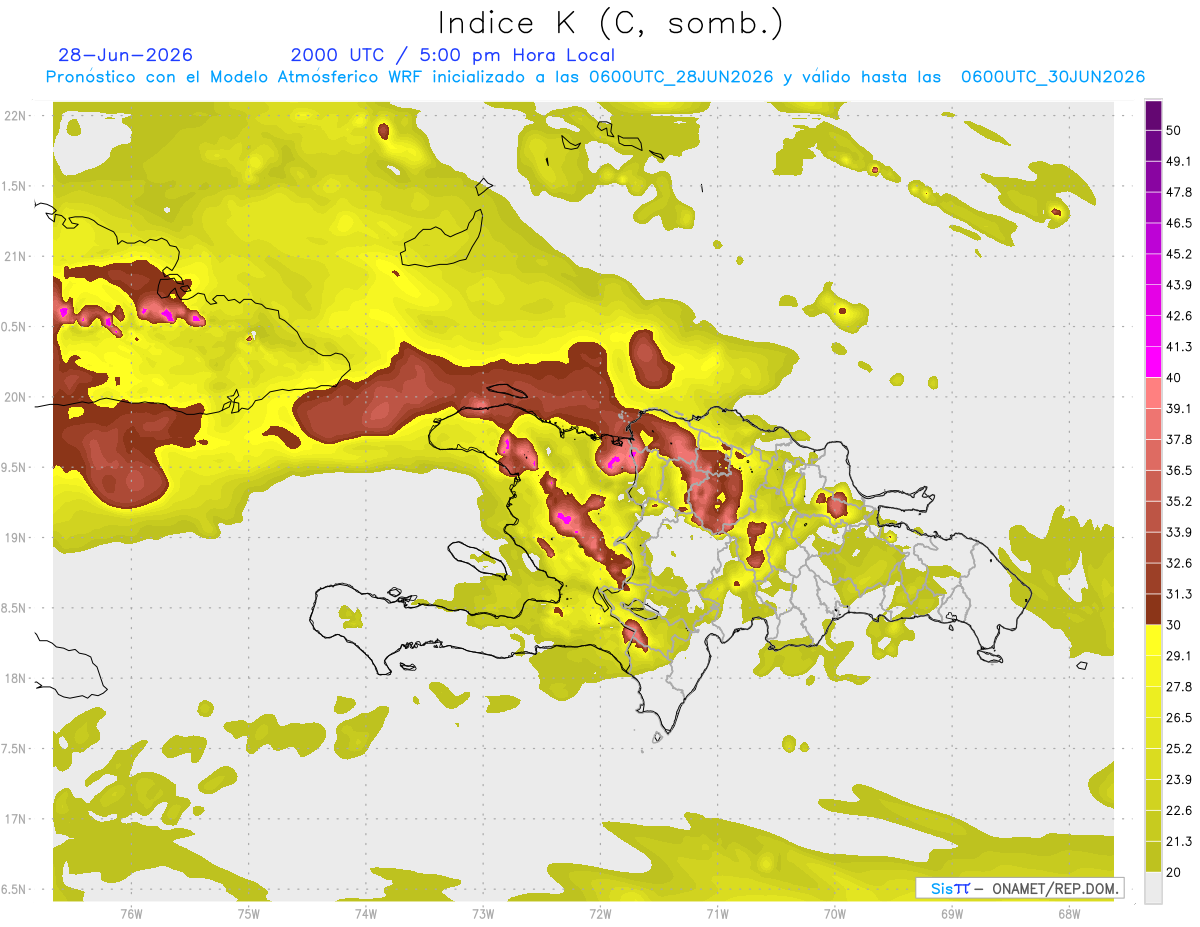Click the '2000 UTC / 5:00 pm Hora Local' text

(x=453, y=55)
